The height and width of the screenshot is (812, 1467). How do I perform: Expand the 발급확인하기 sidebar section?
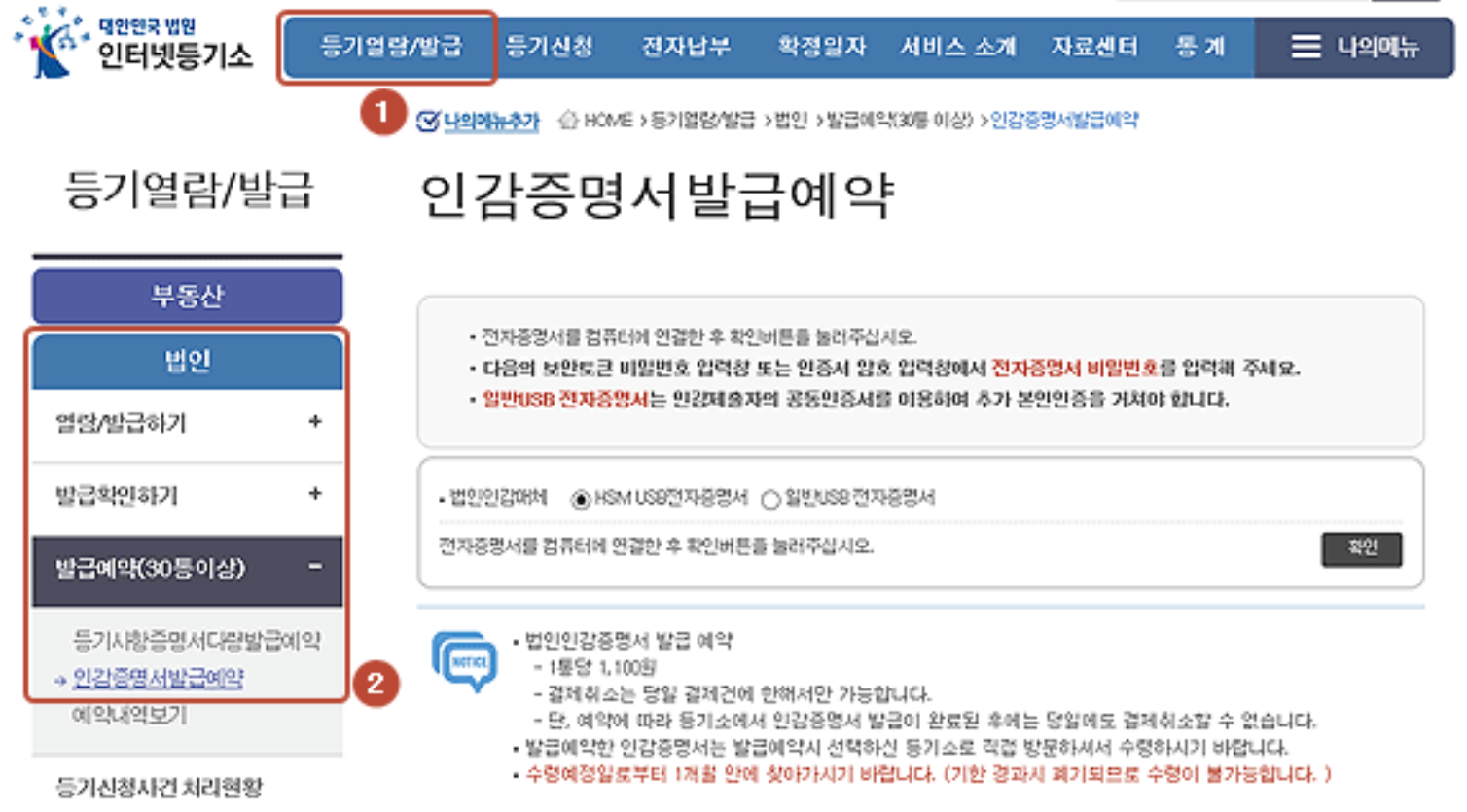[187, 496]
